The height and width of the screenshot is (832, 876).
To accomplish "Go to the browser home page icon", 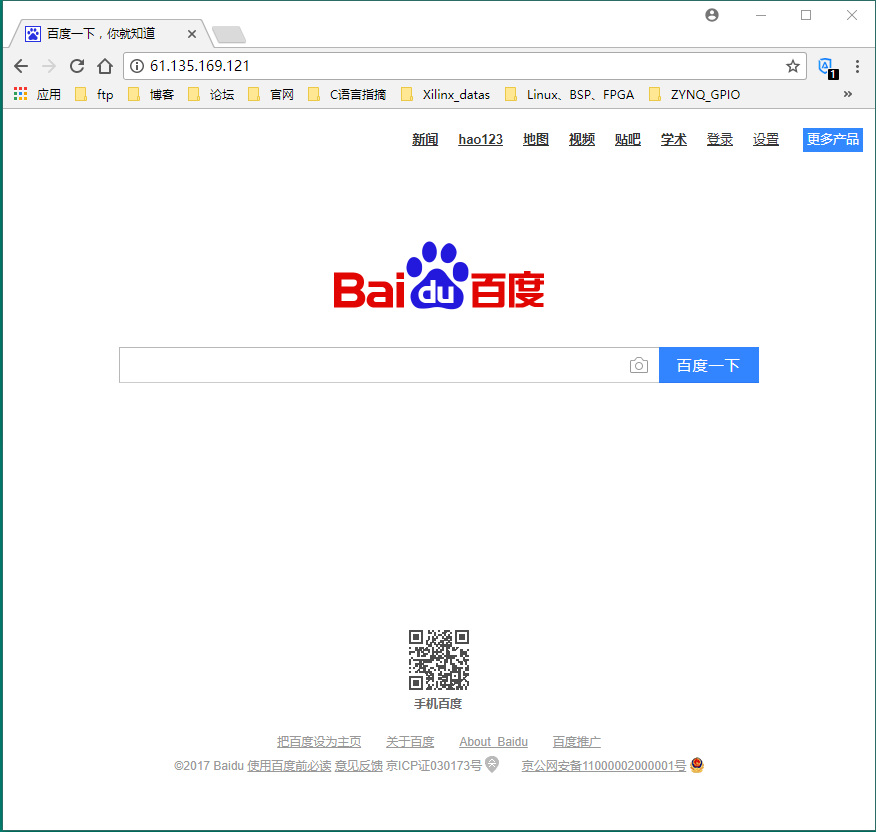I will [105, 66].
